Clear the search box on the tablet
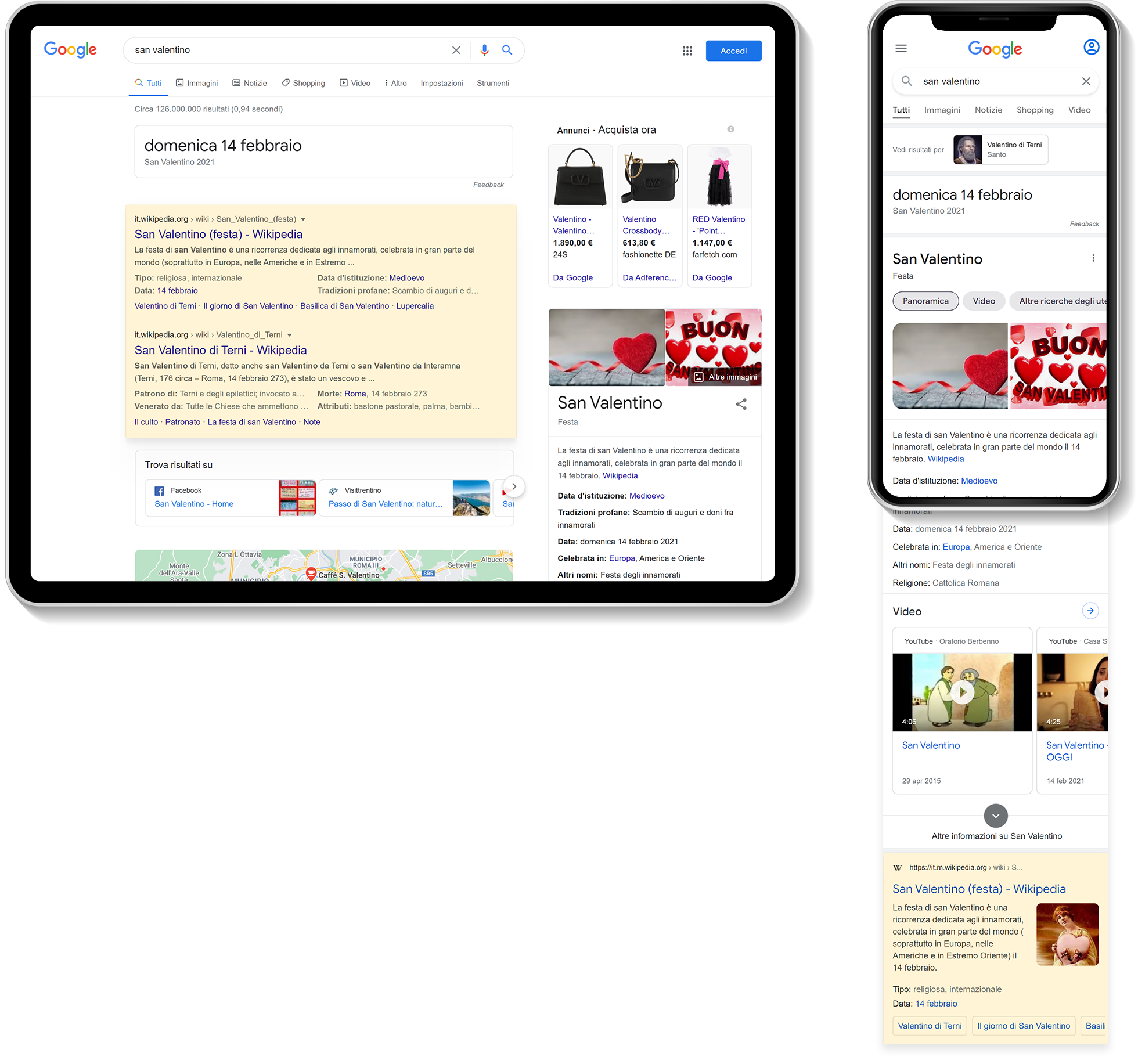Viewport: 1138px width, 1064px height. (456, 51)
